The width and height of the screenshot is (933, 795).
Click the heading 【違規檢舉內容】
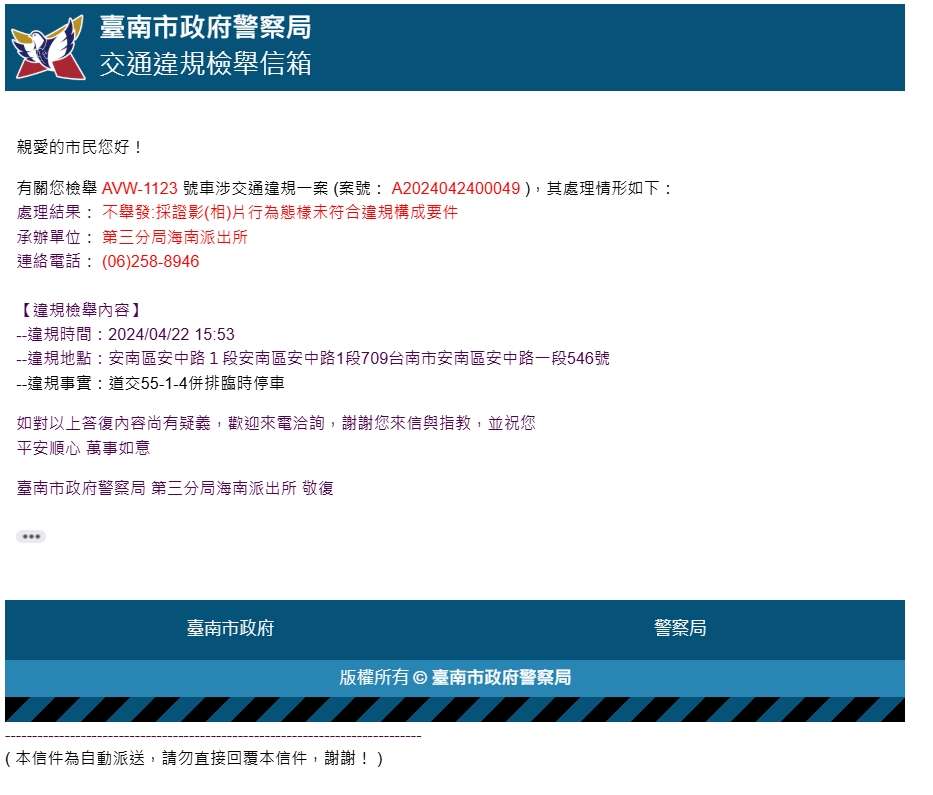[x=80, y=310]
